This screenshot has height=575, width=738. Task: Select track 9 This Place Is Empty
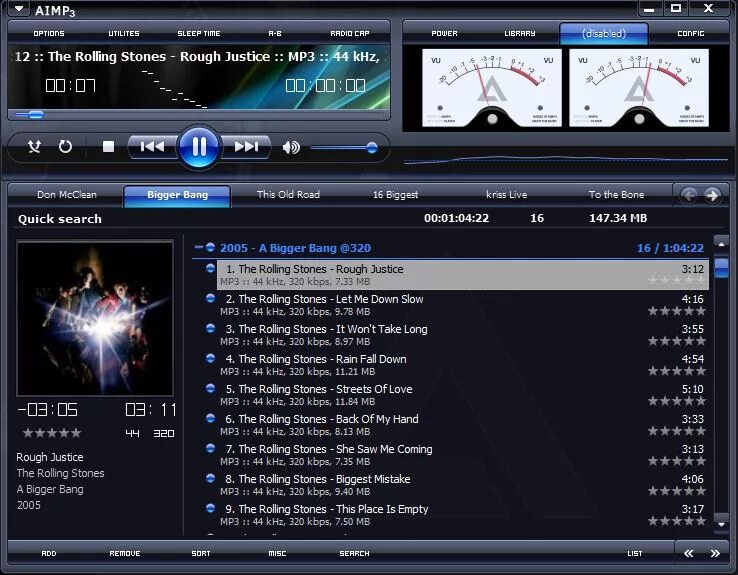[x=463, y=515]
